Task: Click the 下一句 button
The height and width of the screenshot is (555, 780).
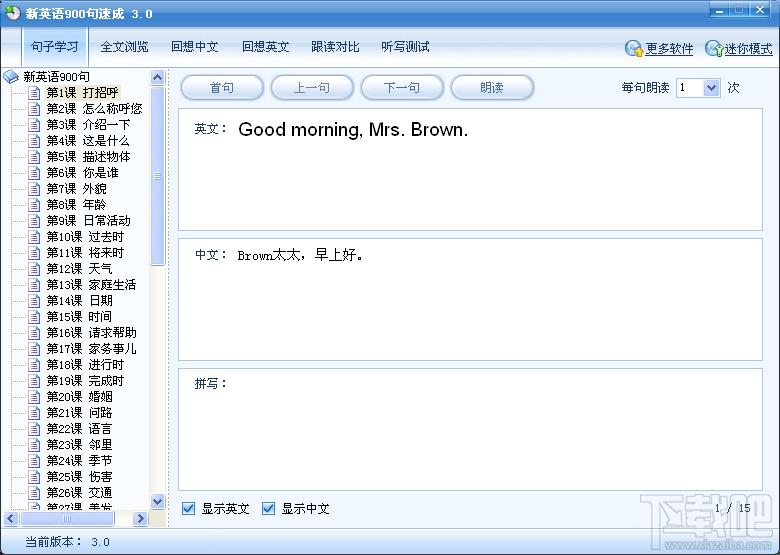Action: pyautogui.click(x=402, y=88)
